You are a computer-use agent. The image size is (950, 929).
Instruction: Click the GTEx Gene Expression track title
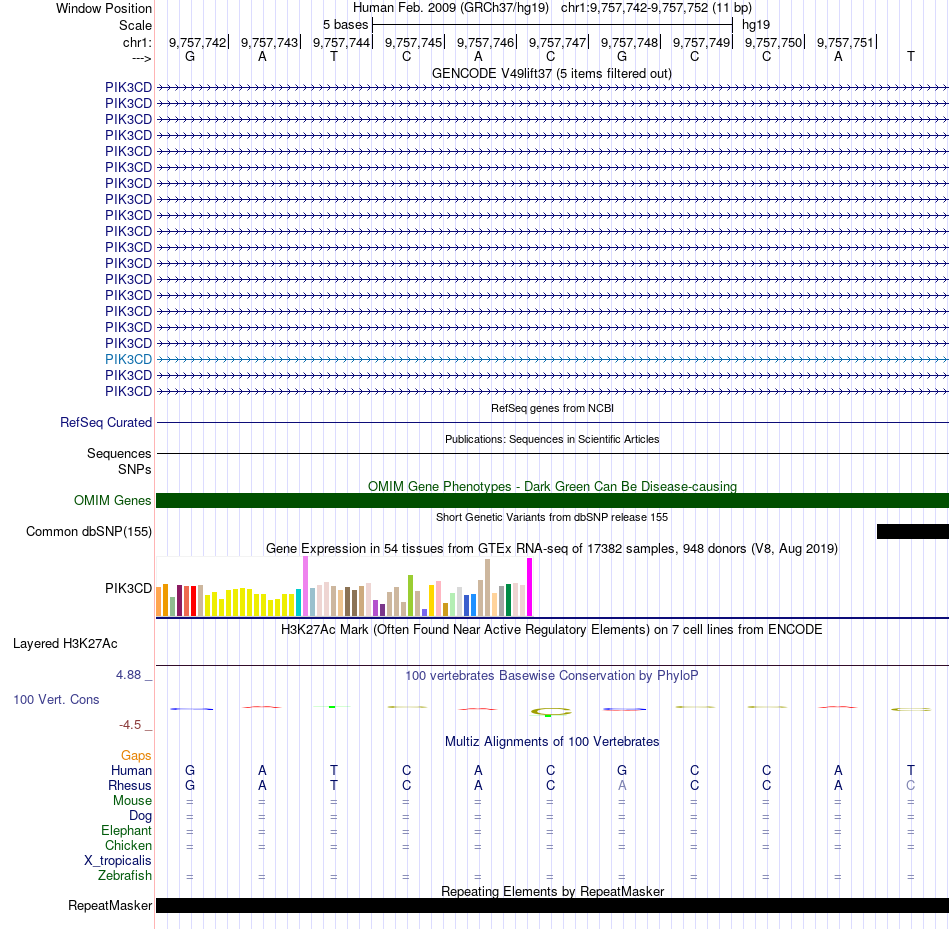tap(552, 548)
